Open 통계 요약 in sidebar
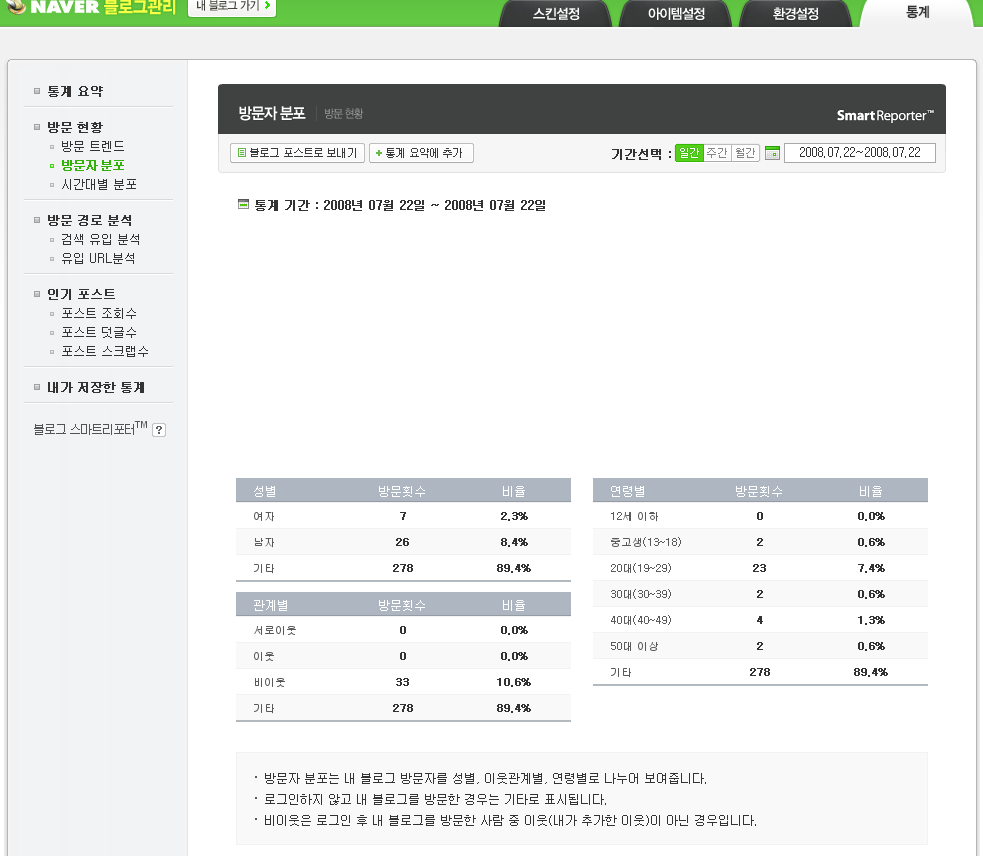 [75, 92]
